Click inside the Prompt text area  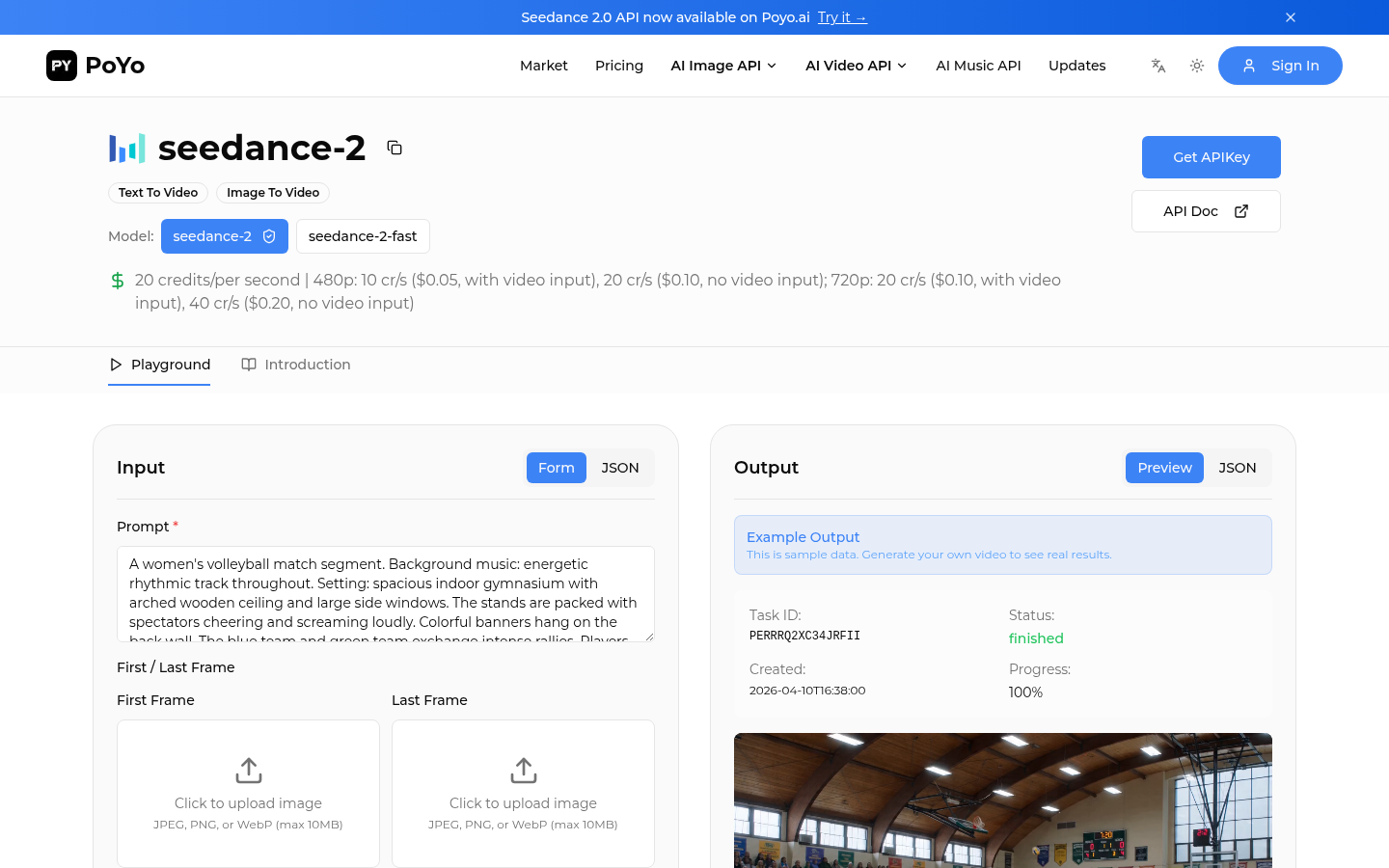point(386,593)
